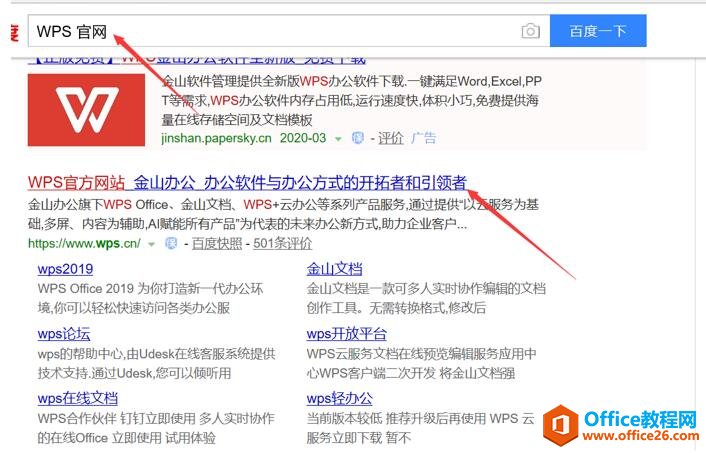706x453 pixels.
Task: Open the wps论坛 sublink
Action: (64, 334)
